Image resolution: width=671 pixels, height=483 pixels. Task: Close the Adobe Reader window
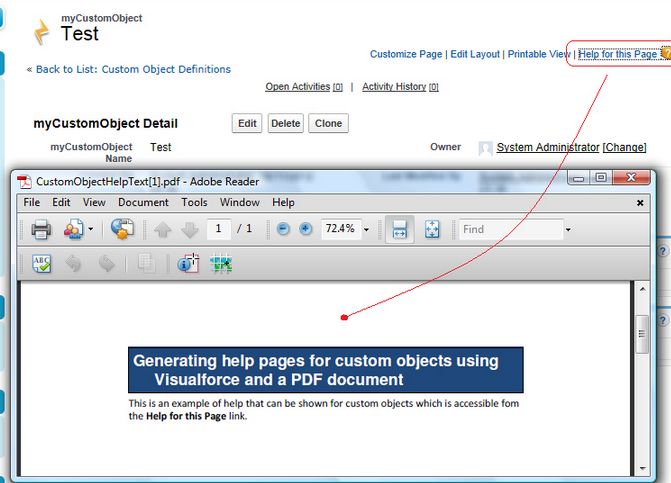point(631,177)
